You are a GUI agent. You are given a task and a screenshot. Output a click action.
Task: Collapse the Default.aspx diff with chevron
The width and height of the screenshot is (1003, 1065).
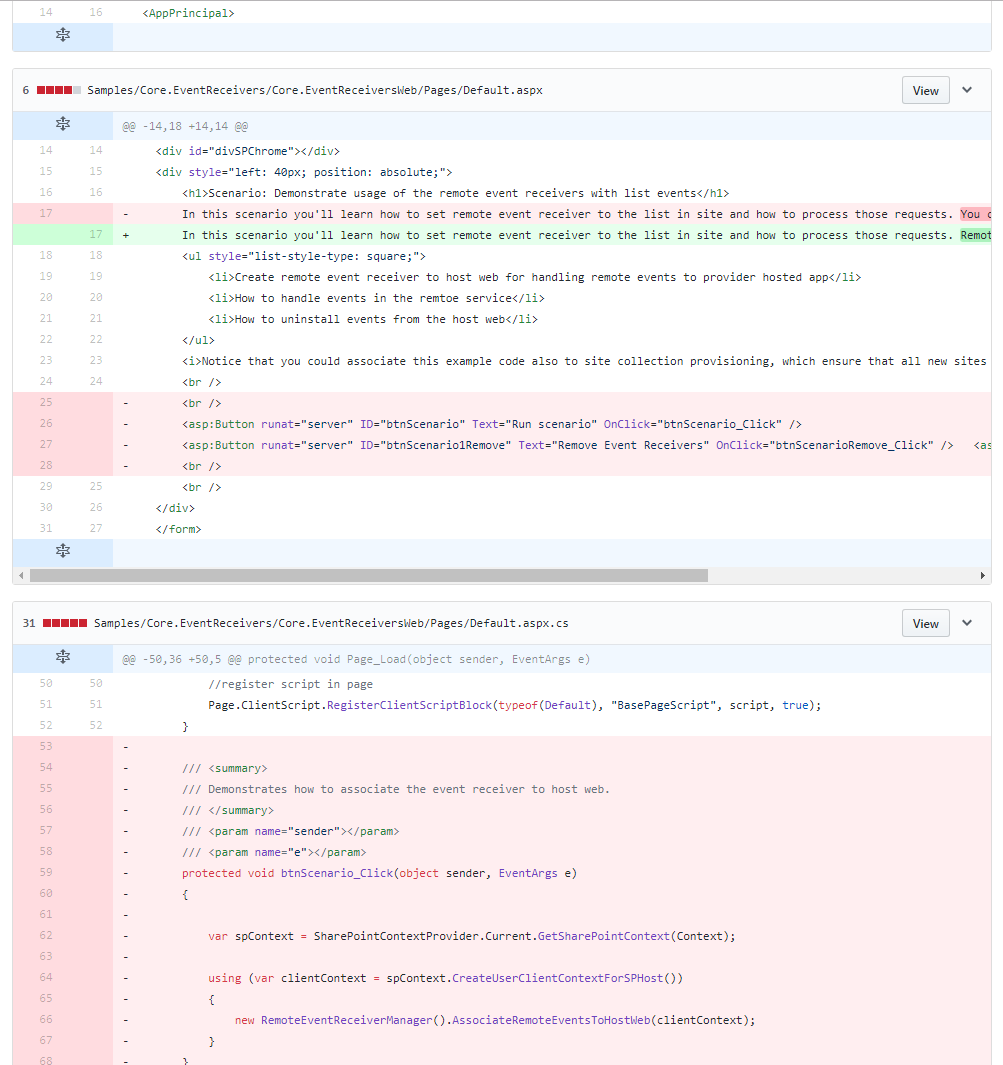point(967,90)
